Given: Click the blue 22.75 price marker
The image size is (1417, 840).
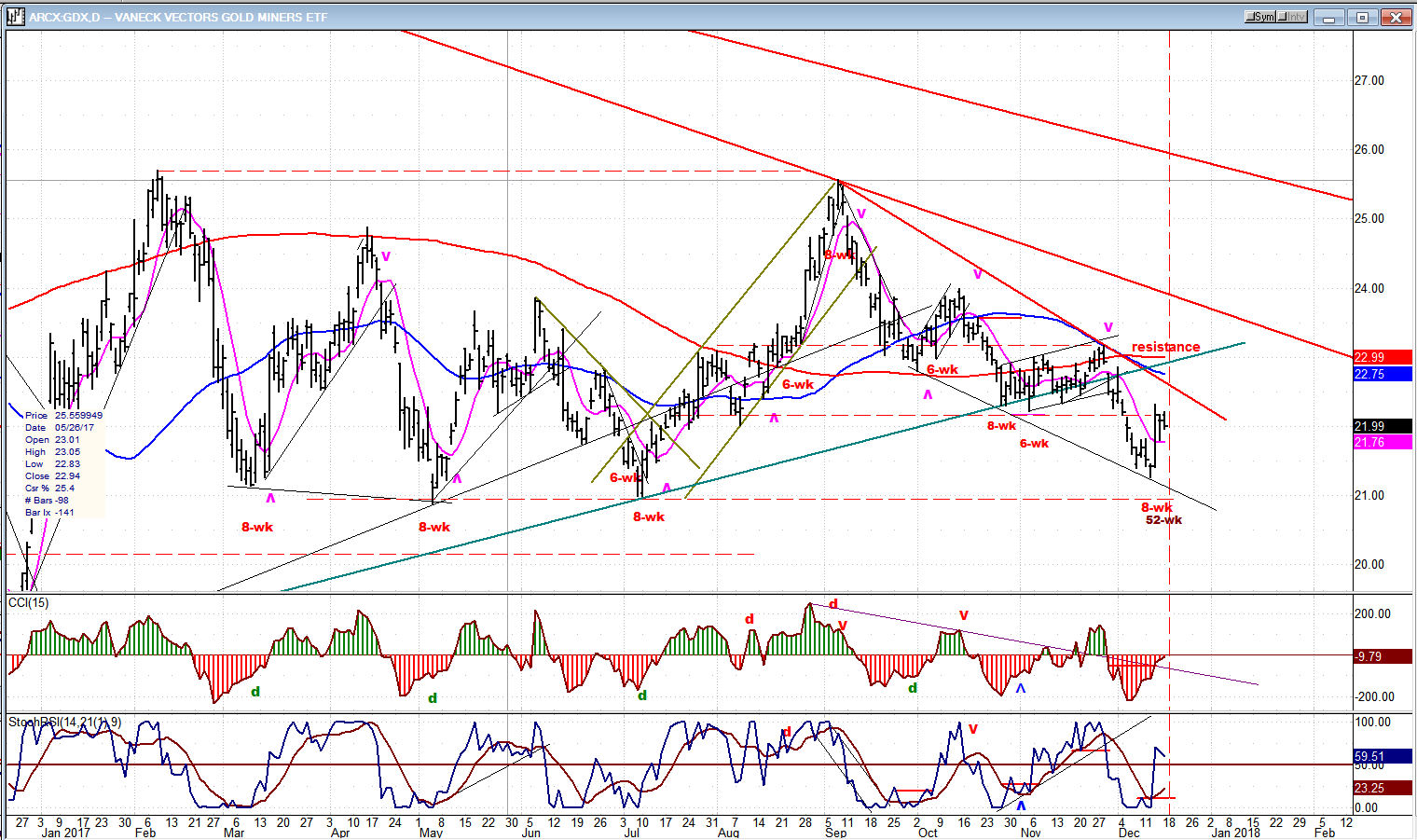Looking at the screenshot, I should (1383, 374).
